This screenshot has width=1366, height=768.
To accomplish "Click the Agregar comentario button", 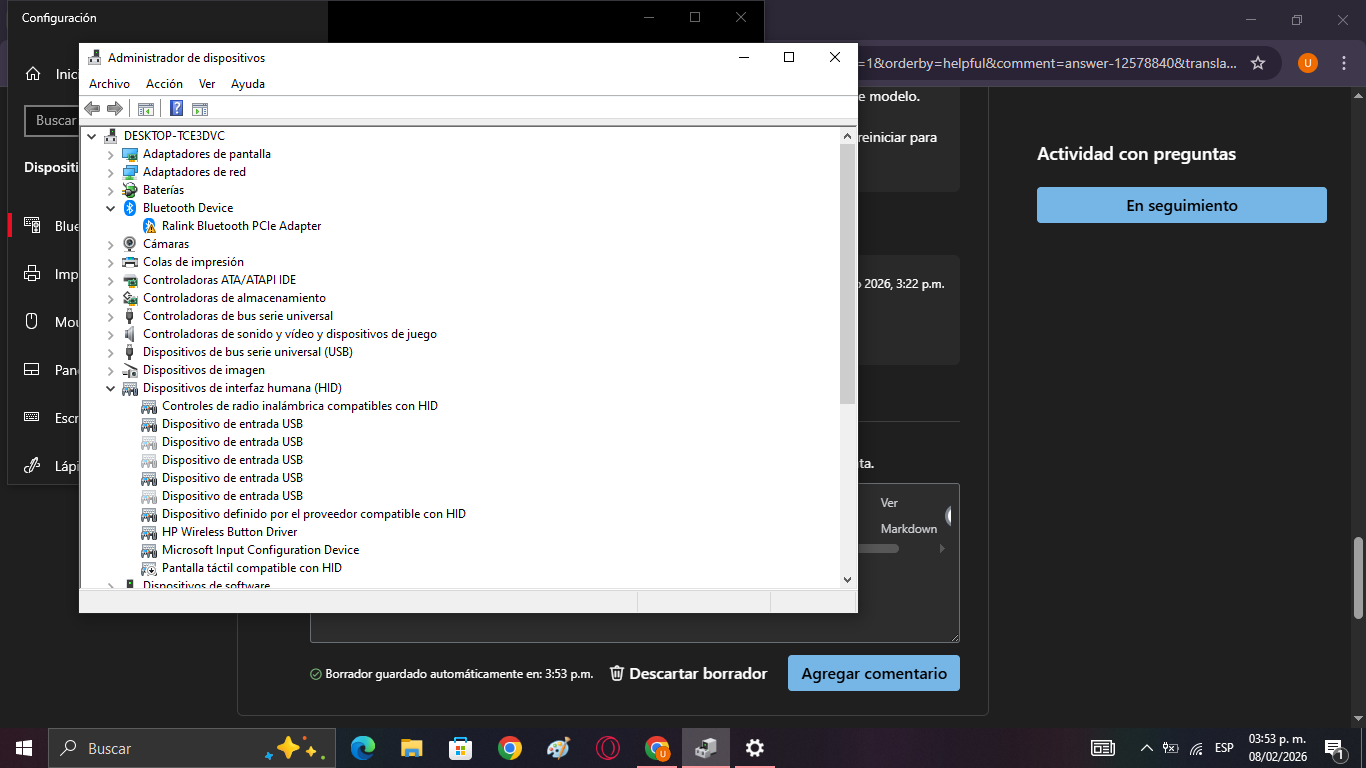I will [x=874, y=673].
